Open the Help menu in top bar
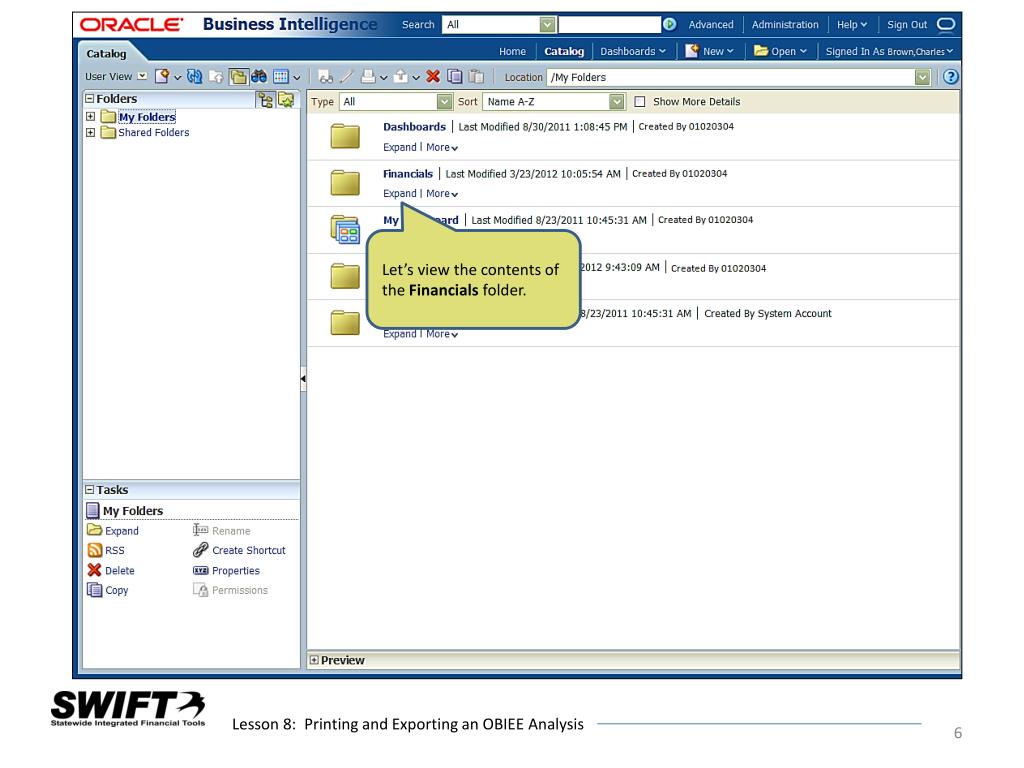Image resolution: width=1024 pixels, height=768 pixels. pos(852,24)
